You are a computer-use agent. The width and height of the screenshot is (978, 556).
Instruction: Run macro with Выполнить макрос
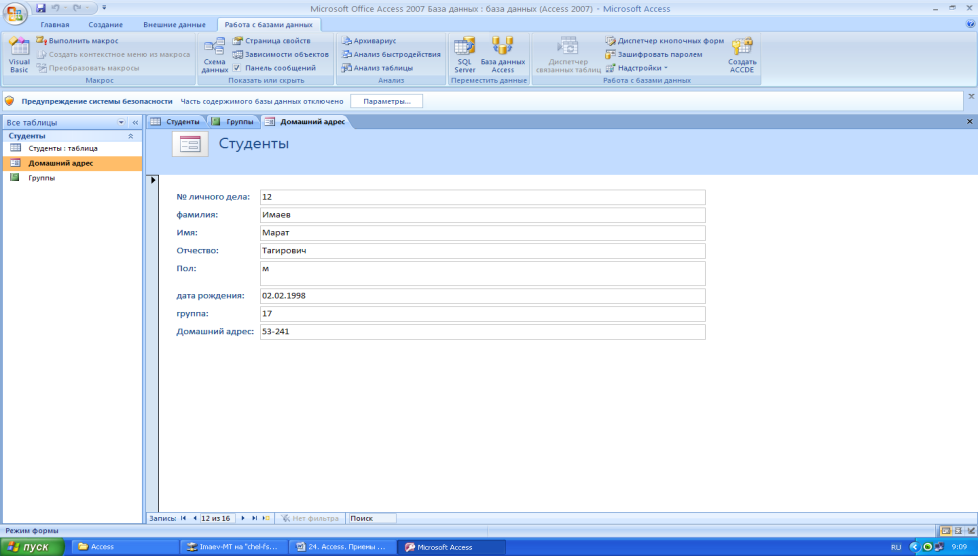pyautogui.click(x=77, y=41)
